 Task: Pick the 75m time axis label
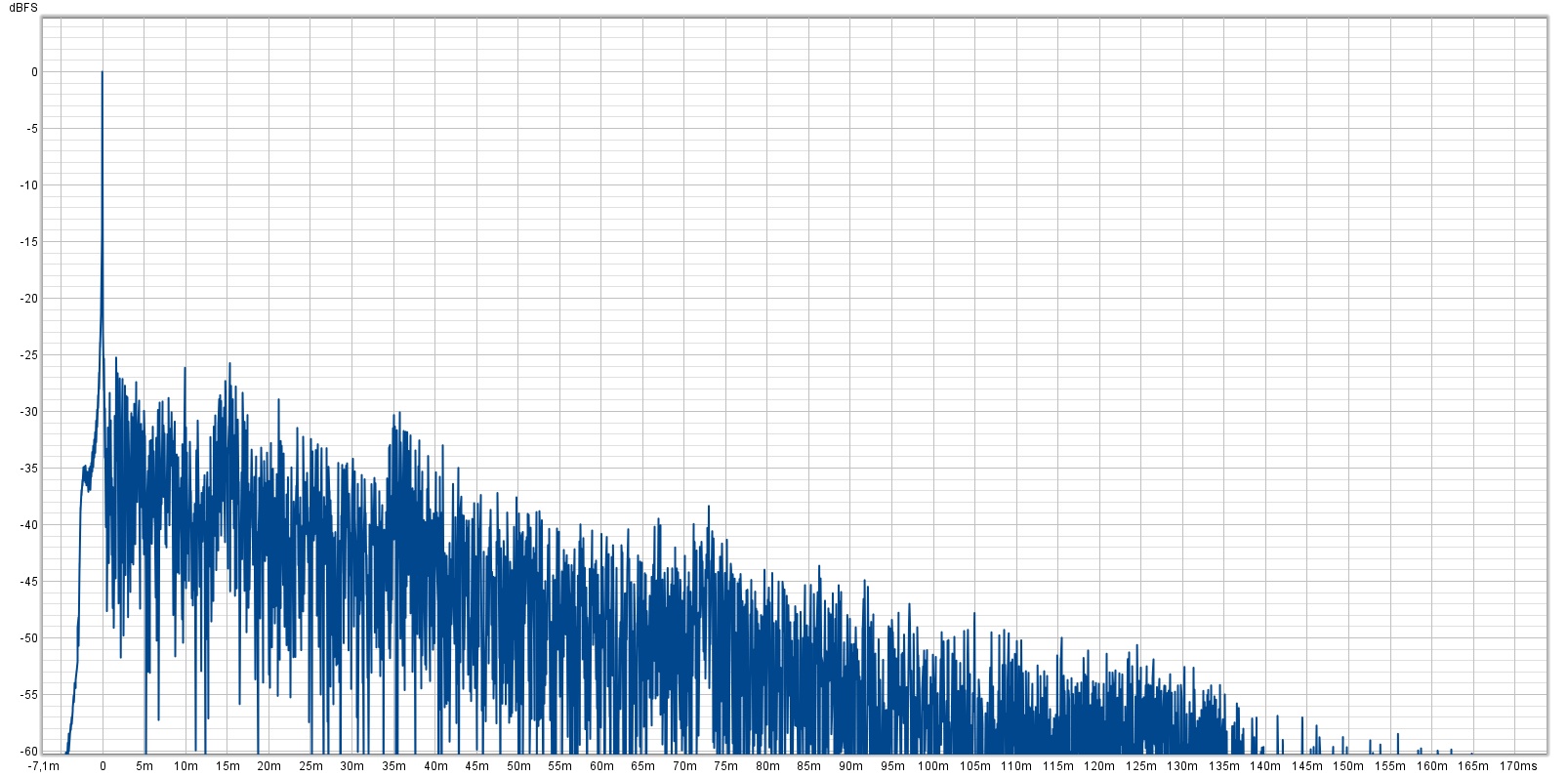726,766
